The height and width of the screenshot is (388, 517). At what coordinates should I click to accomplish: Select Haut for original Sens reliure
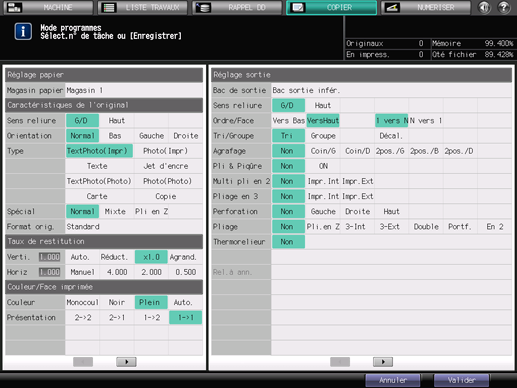[x=117, y=121]
